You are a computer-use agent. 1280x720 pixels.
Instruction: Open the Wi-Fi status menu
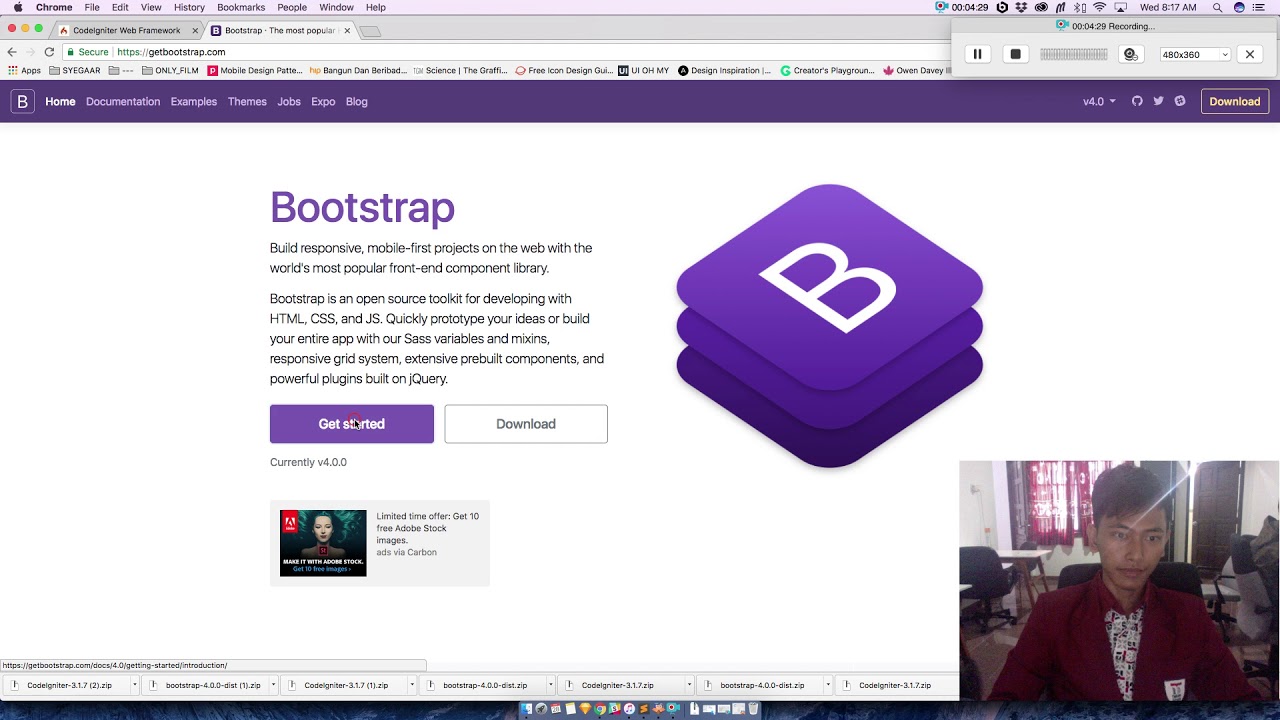[1099, 7]
